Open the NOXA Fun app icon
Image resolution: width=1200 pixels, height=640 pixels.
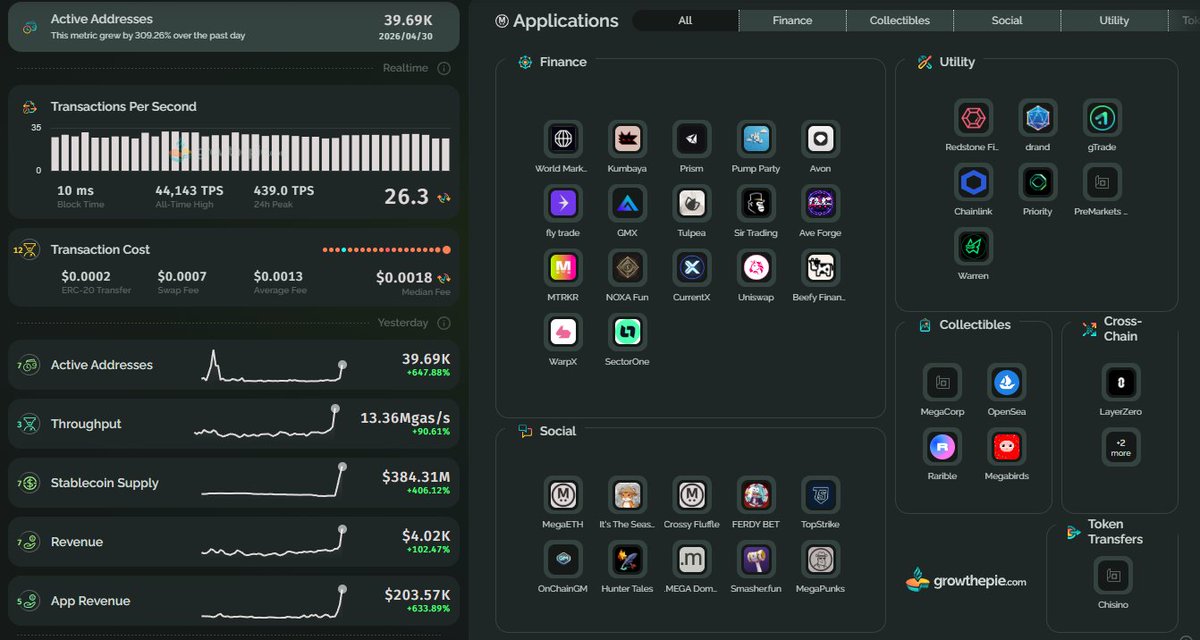pyautogui.click(x=627, y=267)
